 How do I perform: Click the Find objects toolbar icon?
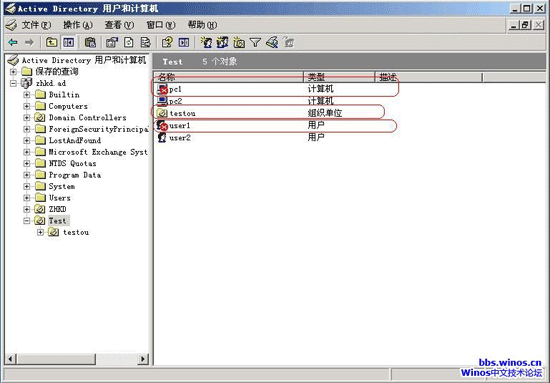point(272,42)
